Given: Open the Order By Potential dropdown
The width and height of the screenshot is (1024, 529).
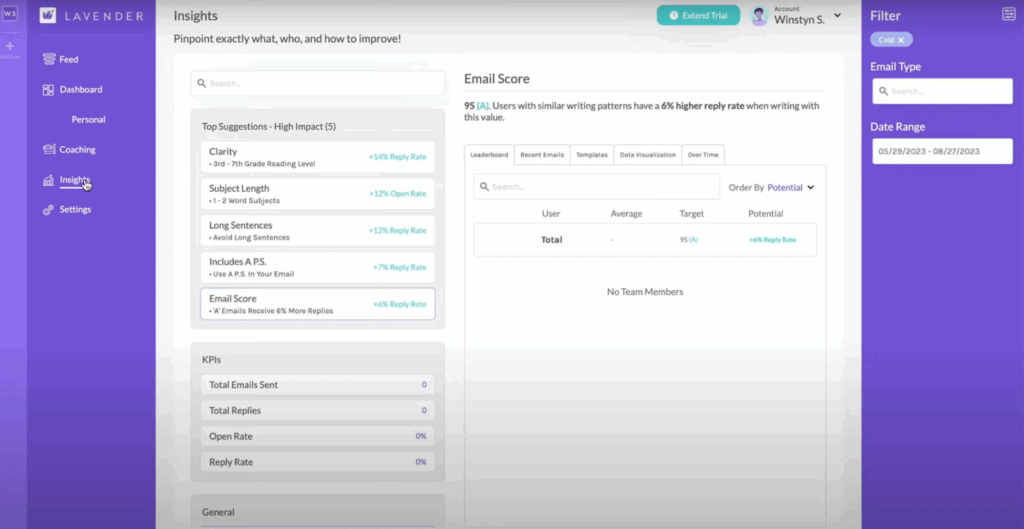Looking at the screenshot, I should tap(790, 187).
